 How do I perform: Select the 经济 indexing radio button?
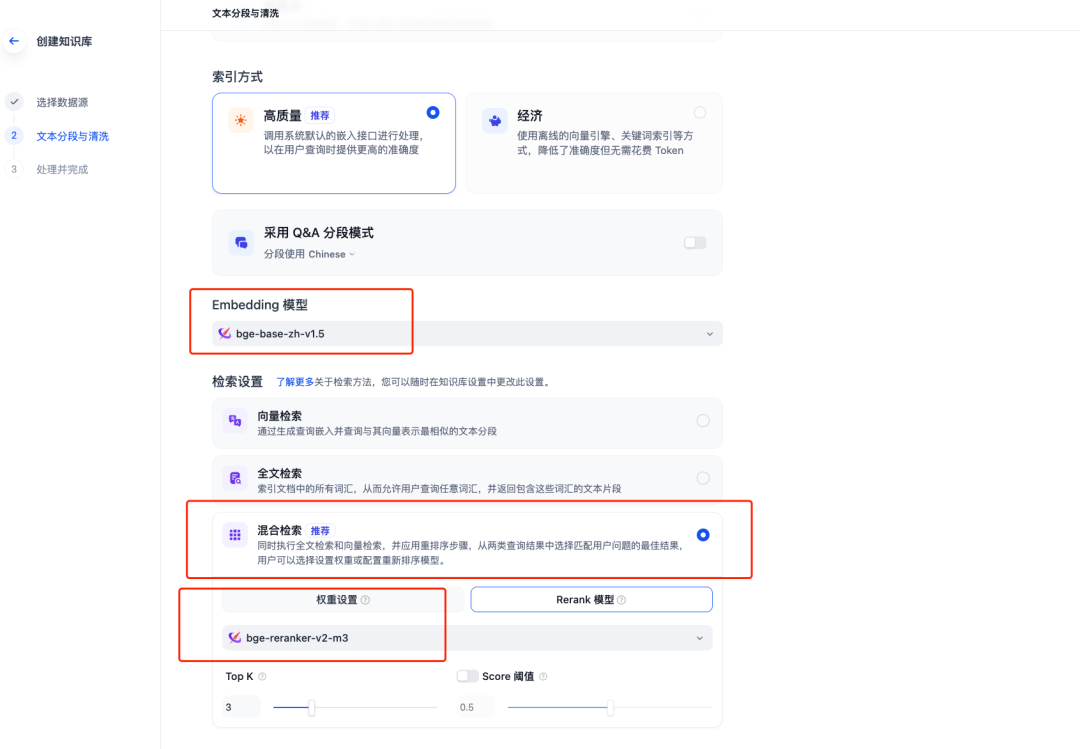pyautogui.click(x=699, y=113)
